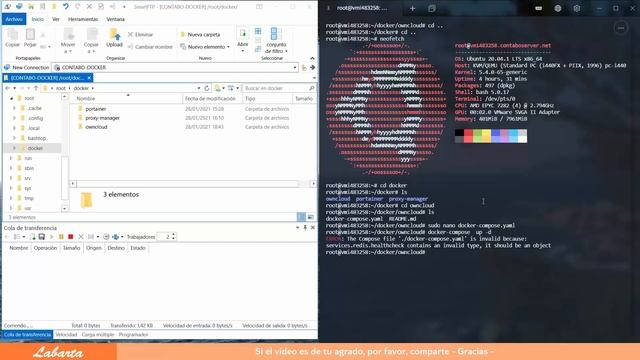Click the red swatch in the neofetch palette
Image resolution: width=640 pixels, height=360 pixels.
[x=468, y=133]
